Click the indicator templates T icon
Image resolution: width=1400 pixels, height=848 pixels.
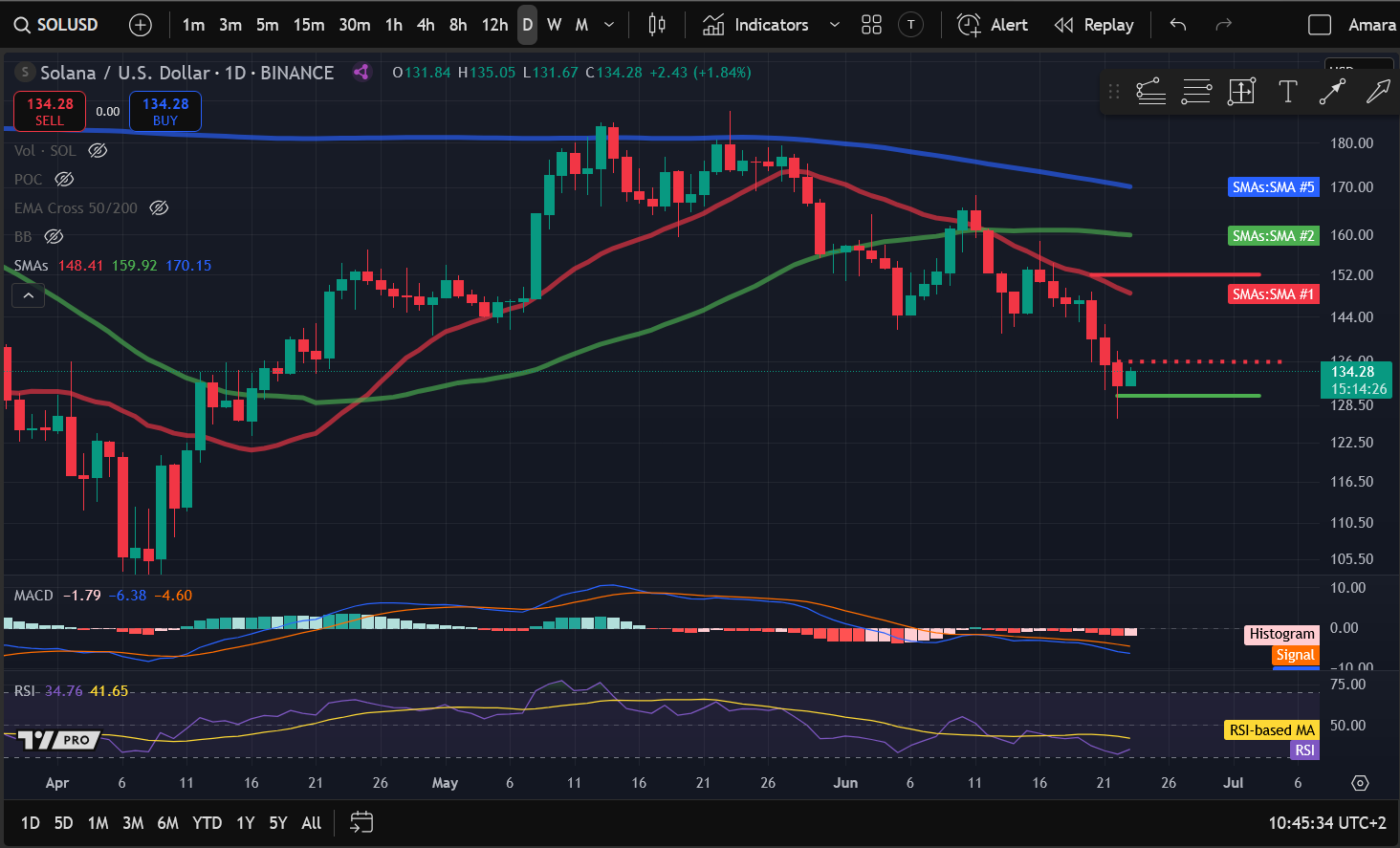tap(911, 25)
